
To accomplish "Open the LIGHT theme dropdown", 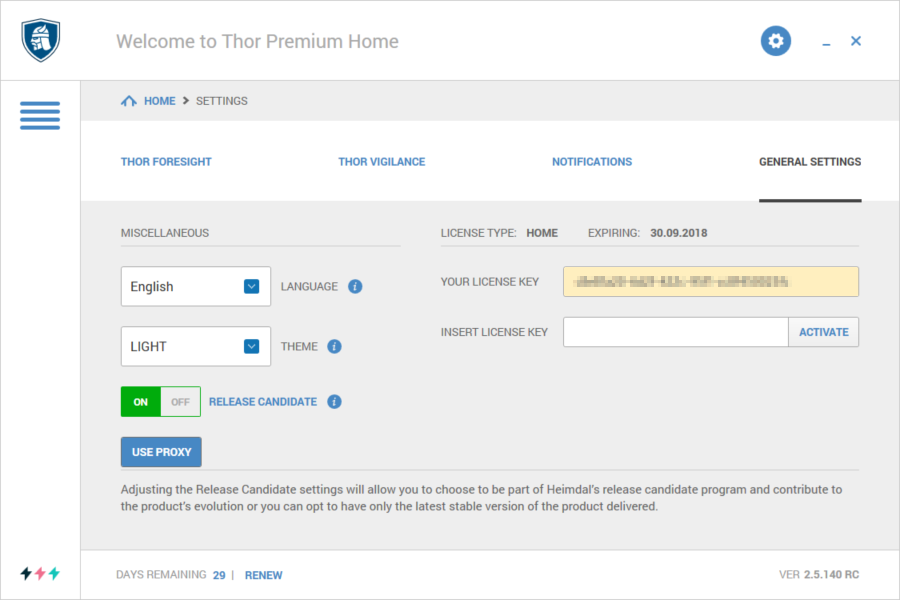I will pos(195,347).
